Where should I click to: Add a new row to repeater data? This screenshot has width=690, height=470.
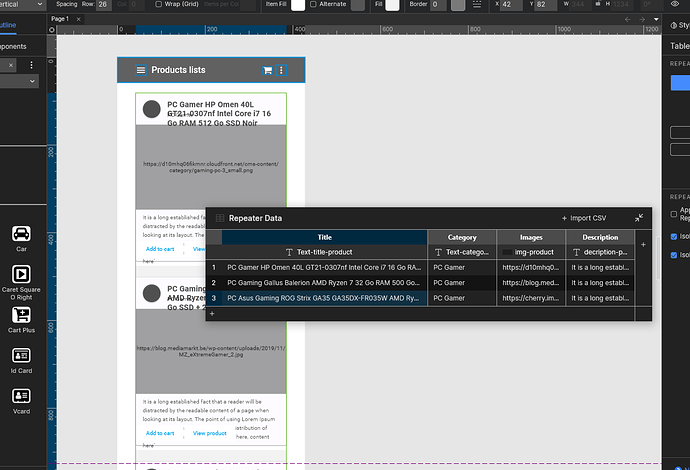point(212,314)
